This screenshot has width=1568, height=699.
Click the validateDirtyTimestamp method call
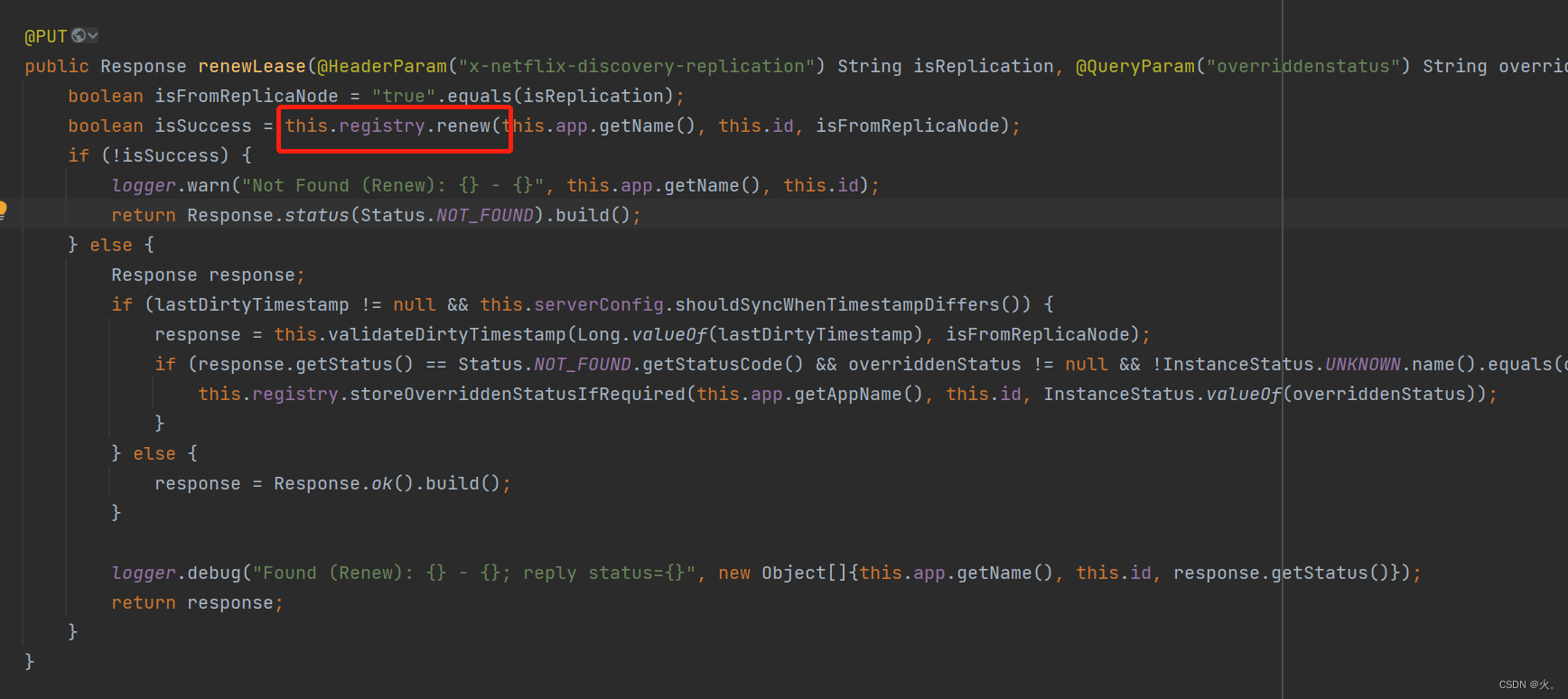pos(447,334)
